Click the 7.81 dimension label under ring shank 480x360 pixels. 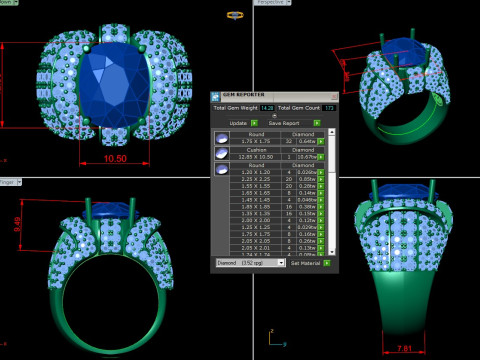[x=404, y=349]
